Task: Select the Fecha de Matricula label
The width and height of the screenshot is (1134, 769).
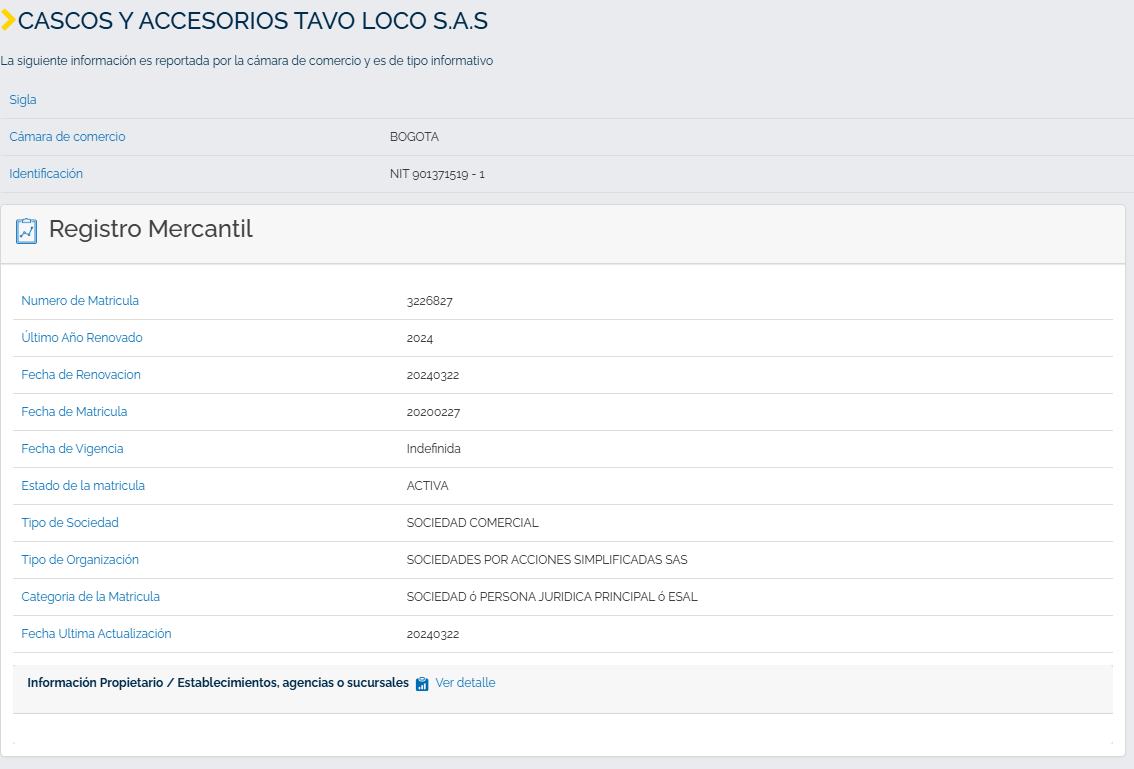Action: [x=74, y=412]
